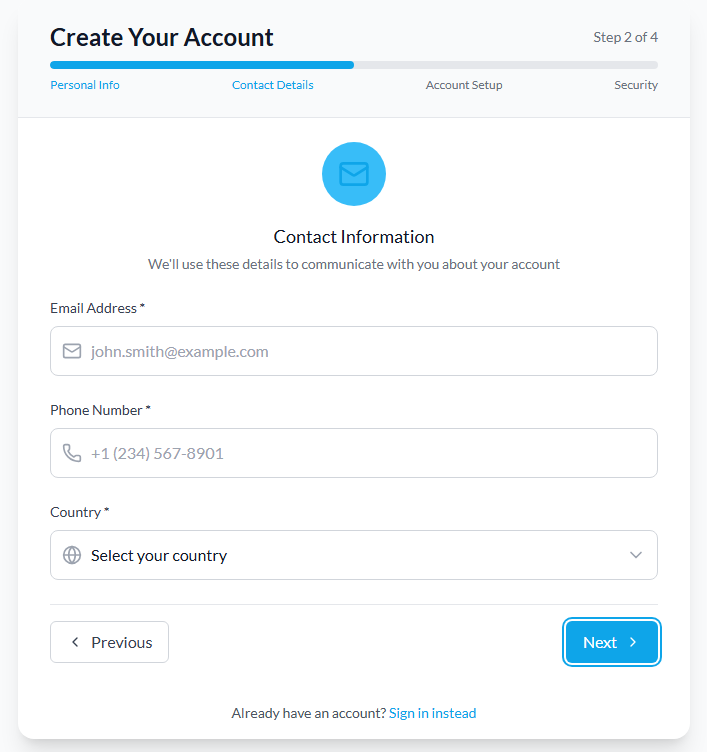Go back with the Previous button

(x=109, y=642)
